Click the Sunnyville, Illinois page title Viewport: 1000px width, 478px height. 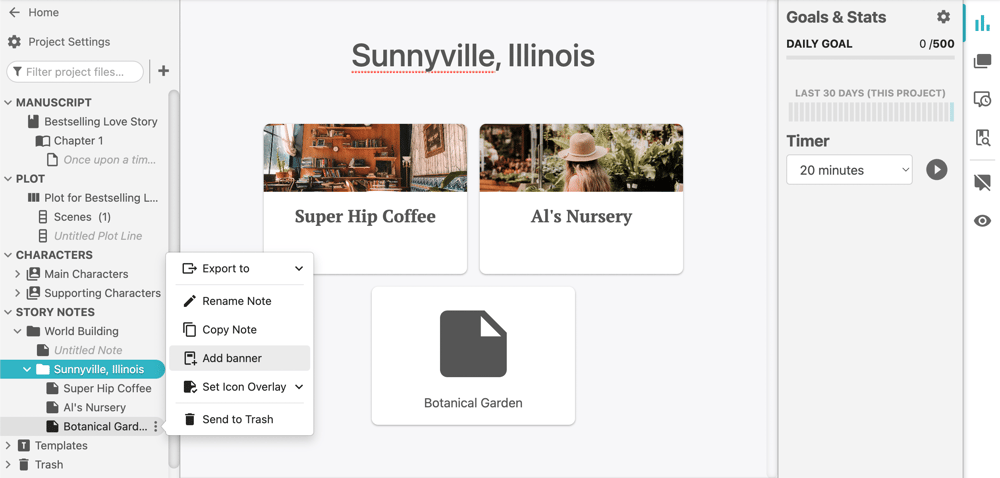473,55
